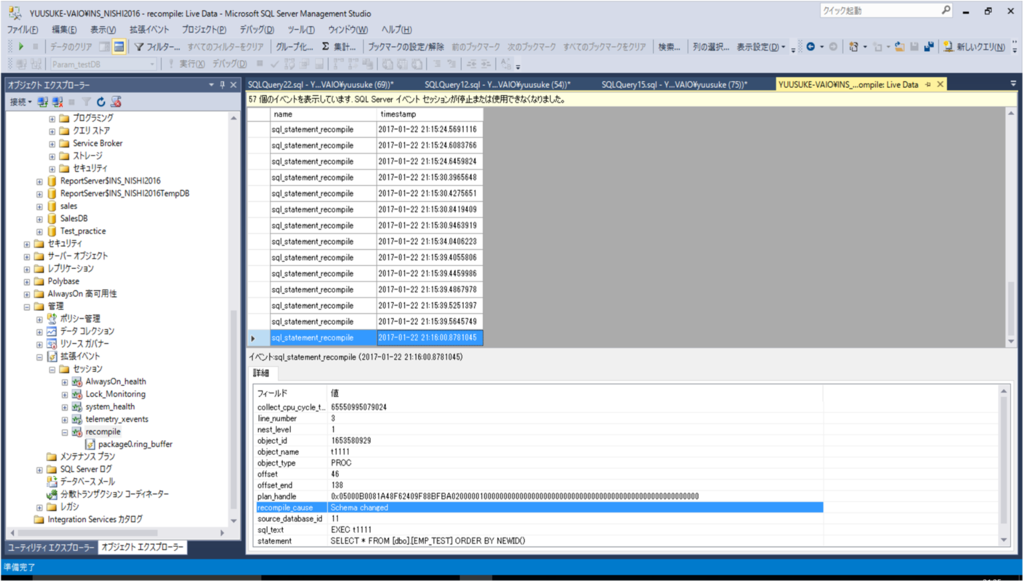This screenshot has width=1024, height=582.
Task: Open the 接続 dropdown in Object Explorer
Action: point(21,102)
